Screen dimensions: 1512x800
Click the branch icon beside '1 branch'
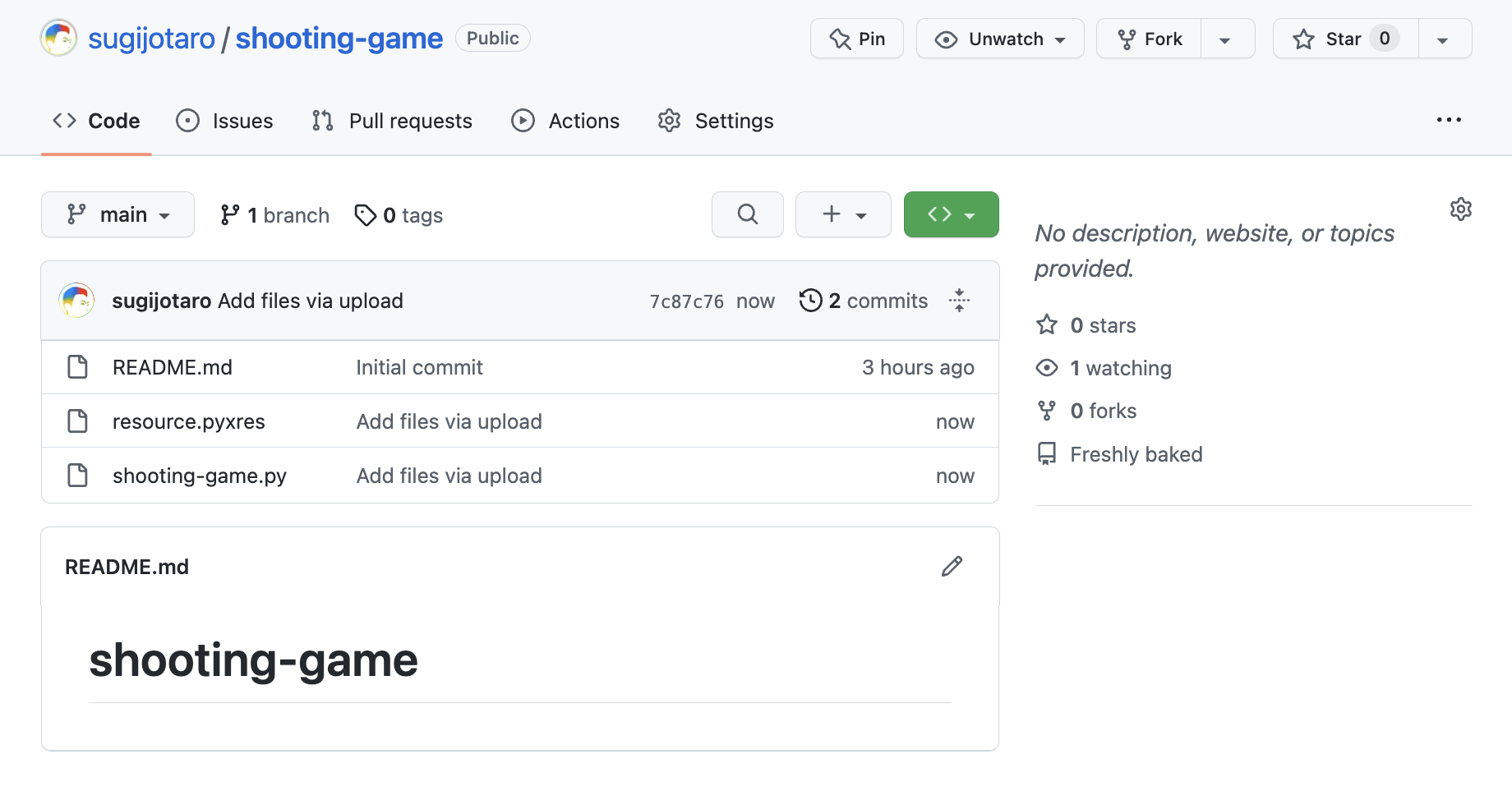(230, 214)
